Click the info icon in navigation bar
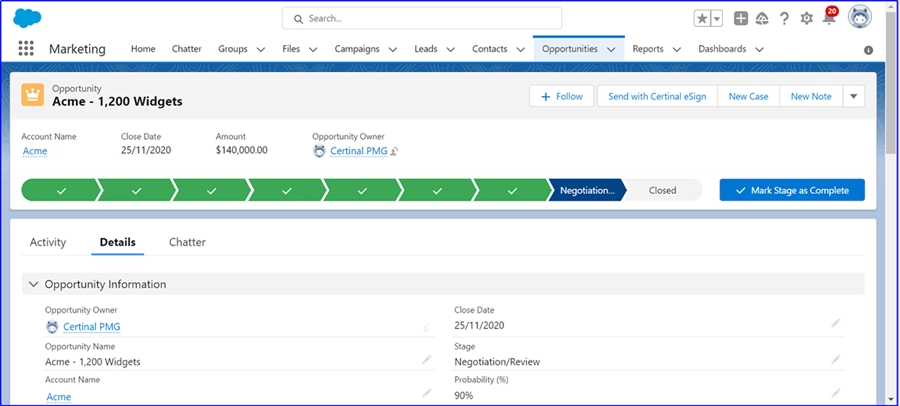The width and height of the screenshot is (900, 406). [868, 50]
